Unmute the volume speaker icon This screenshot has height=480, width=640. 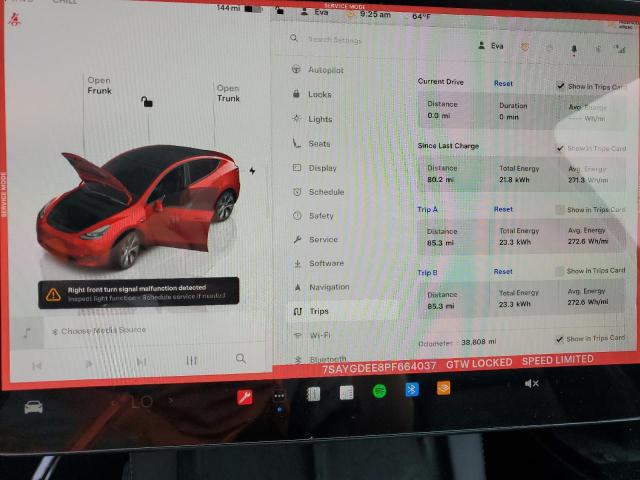click(x=531, y=384)
